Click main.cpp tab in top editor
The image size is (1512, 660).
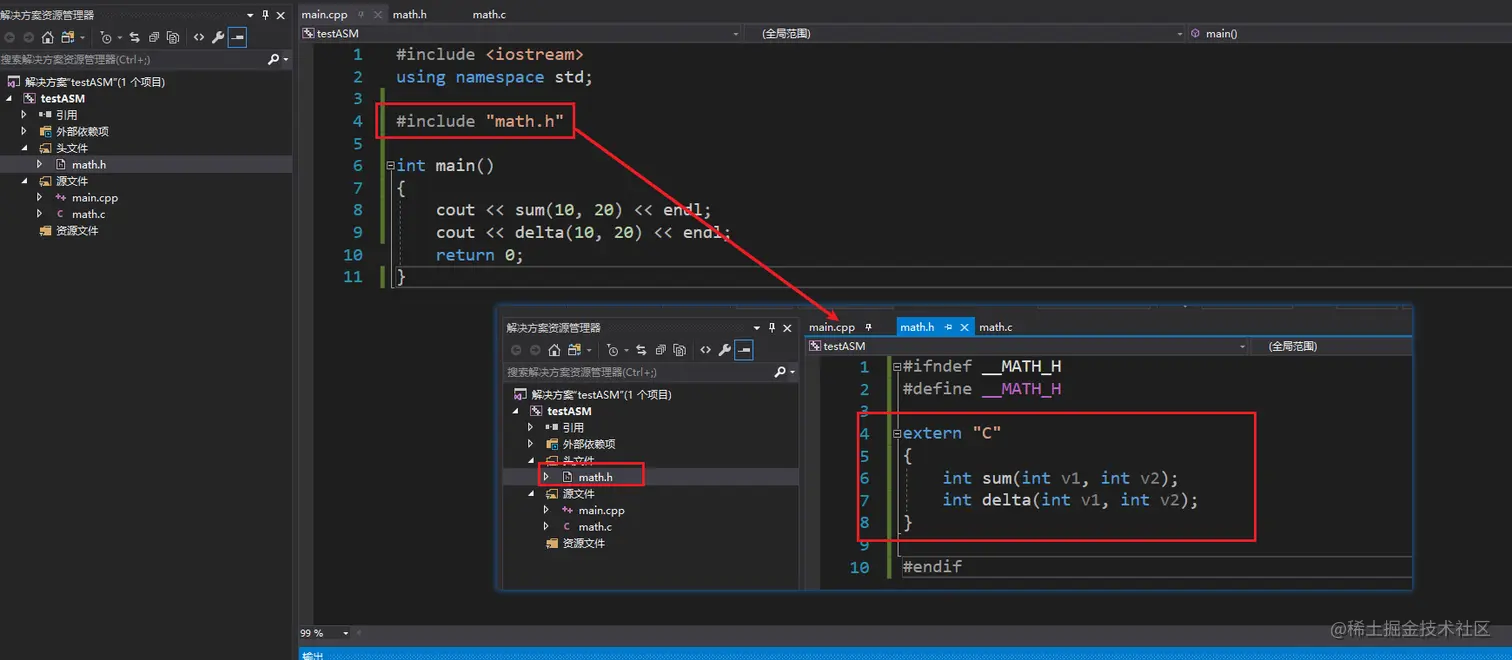coord(324,15)
